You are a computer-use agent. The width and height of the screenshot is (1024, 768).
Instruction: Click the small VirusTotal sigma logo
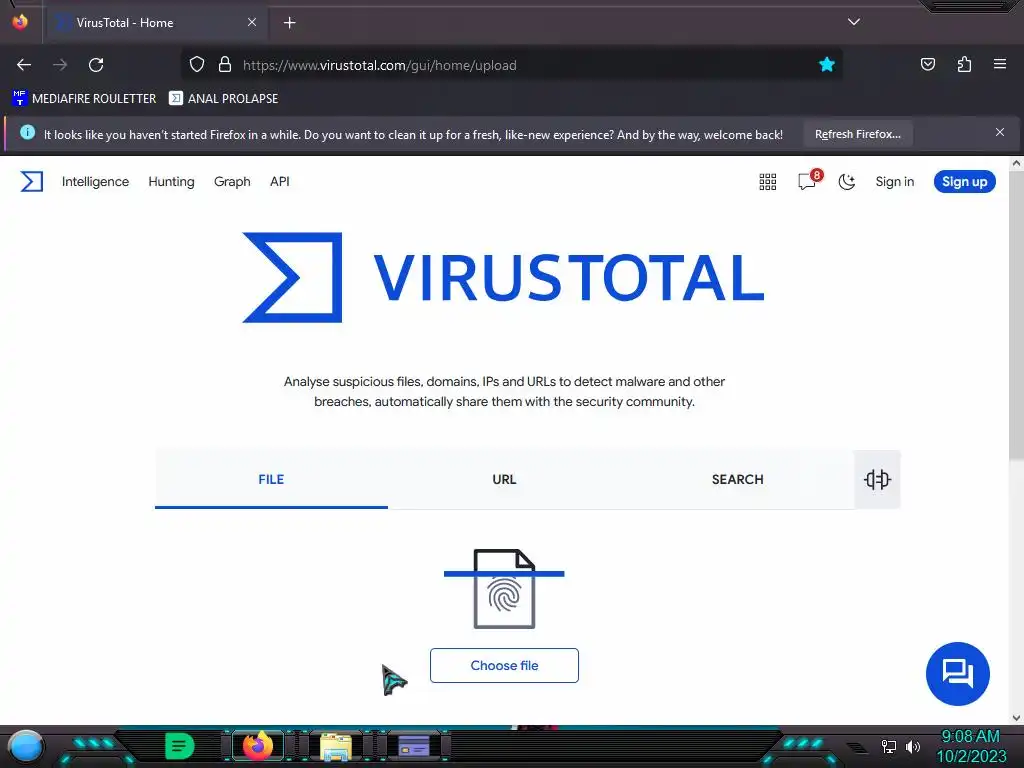31,182
